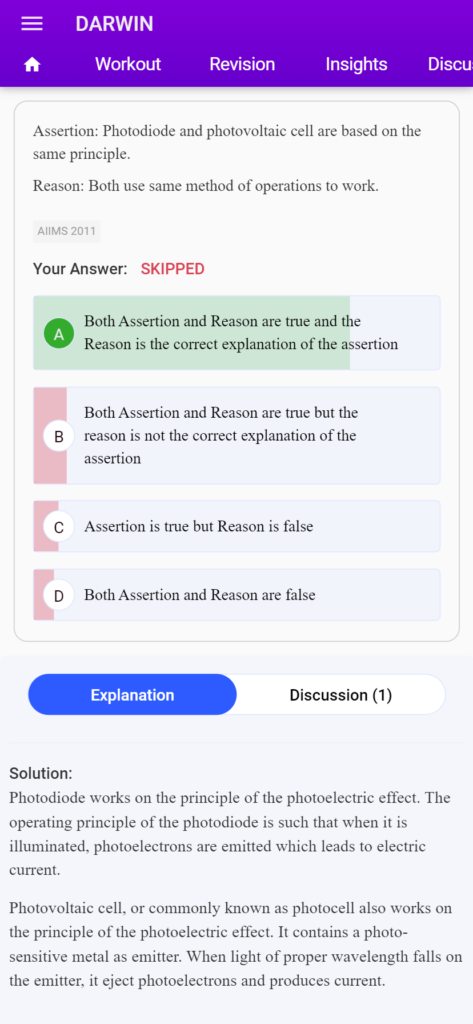Click the SKIPPED answer status
This screenshot has width=473, height=1024.
(x=172, y=269)
